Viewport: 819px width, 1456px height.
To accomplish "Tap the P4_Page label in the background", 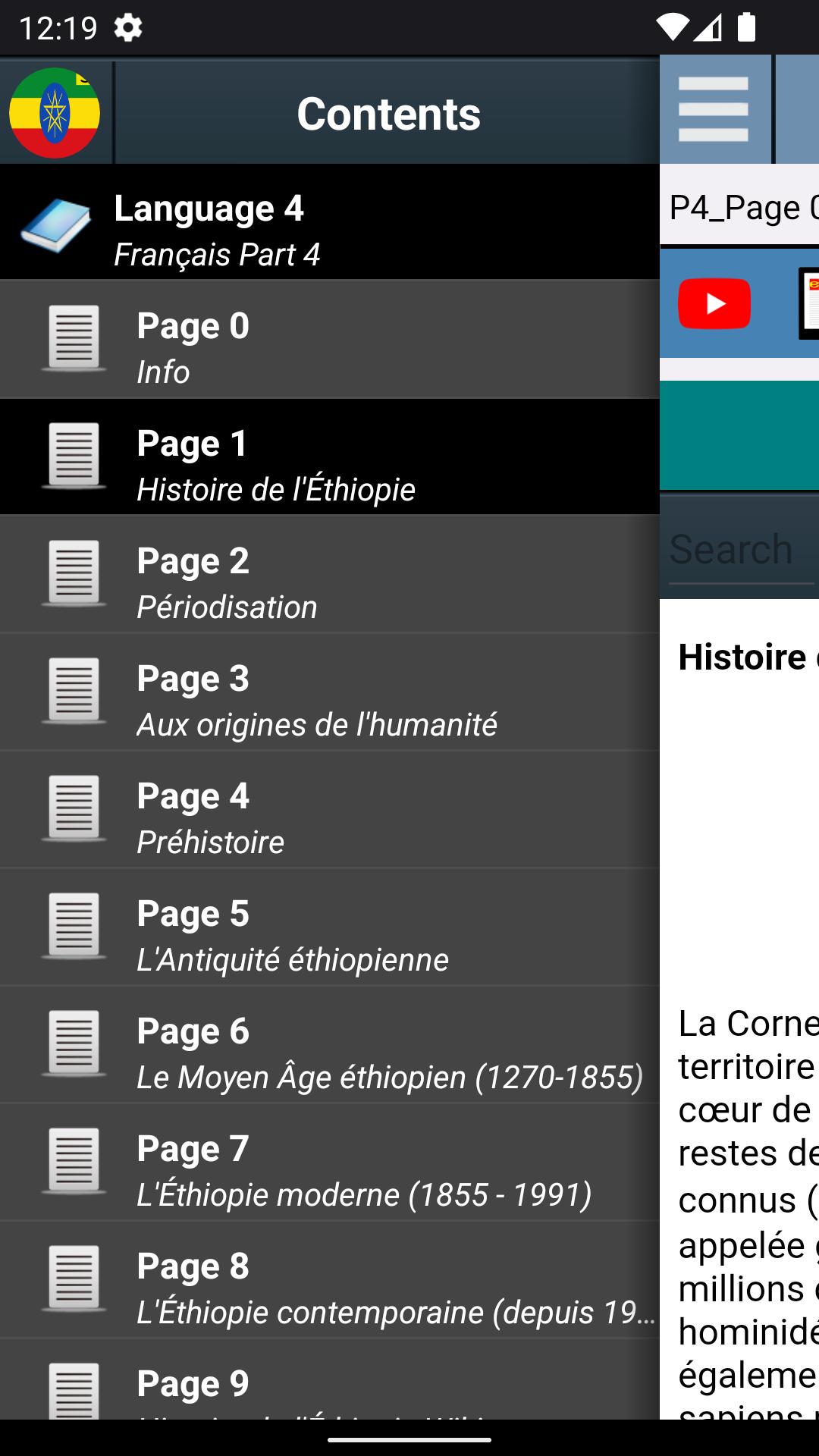I will point(743,207).
